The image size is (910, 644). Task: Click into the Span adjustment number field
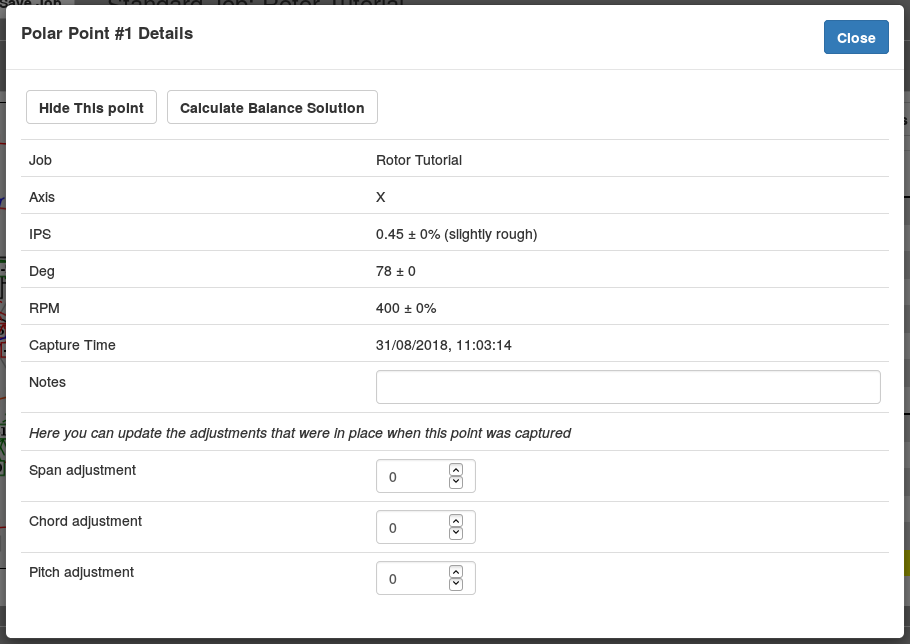(x=410, y=477)
